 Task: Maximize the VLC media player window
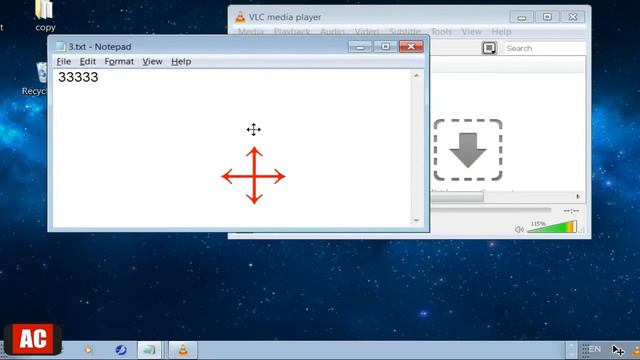(547, 17)
